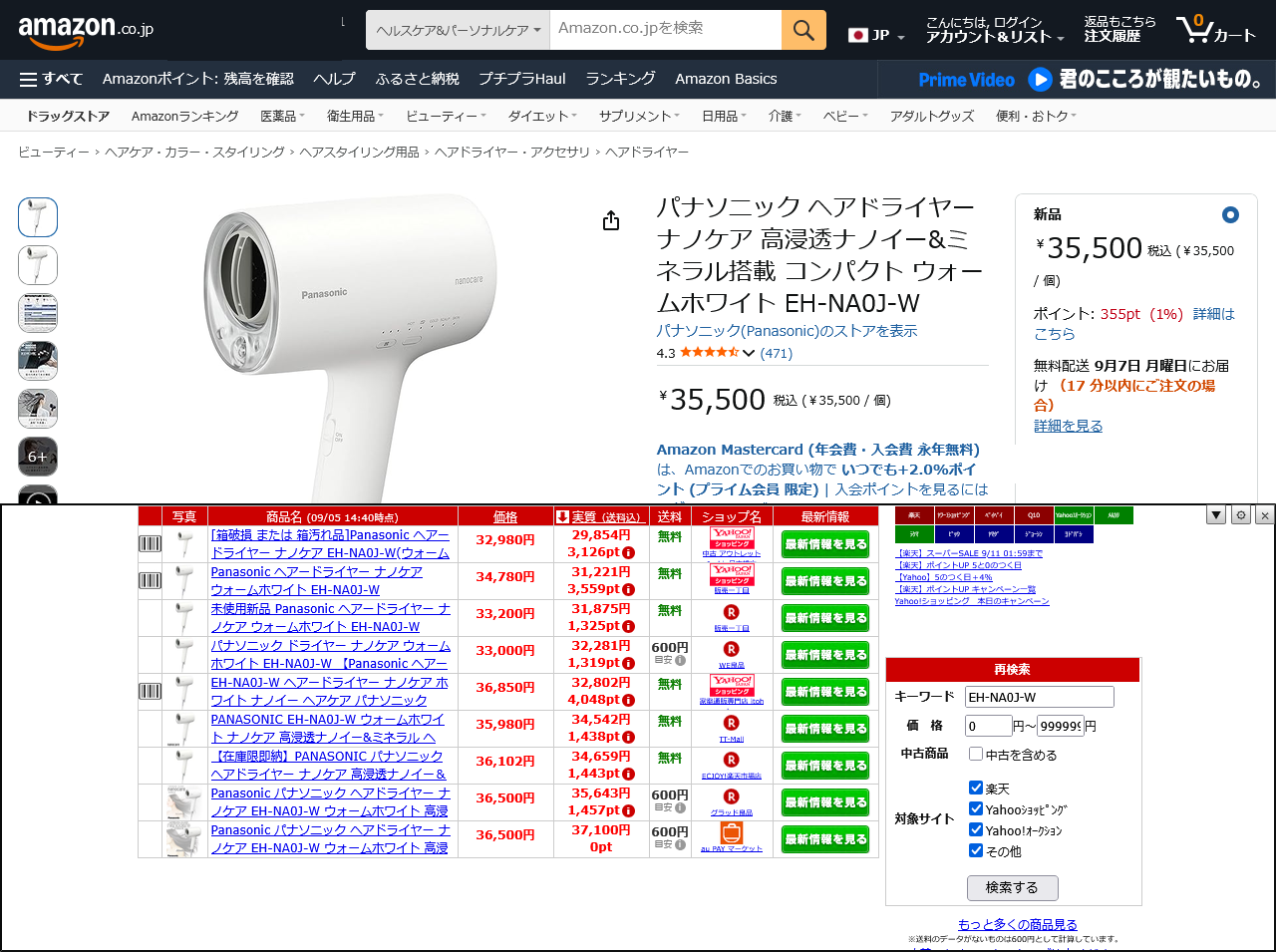Open Amazon Basics nav item
Image resolution: width=1276 pixels, height=952 pixels.
click(726, 79)
